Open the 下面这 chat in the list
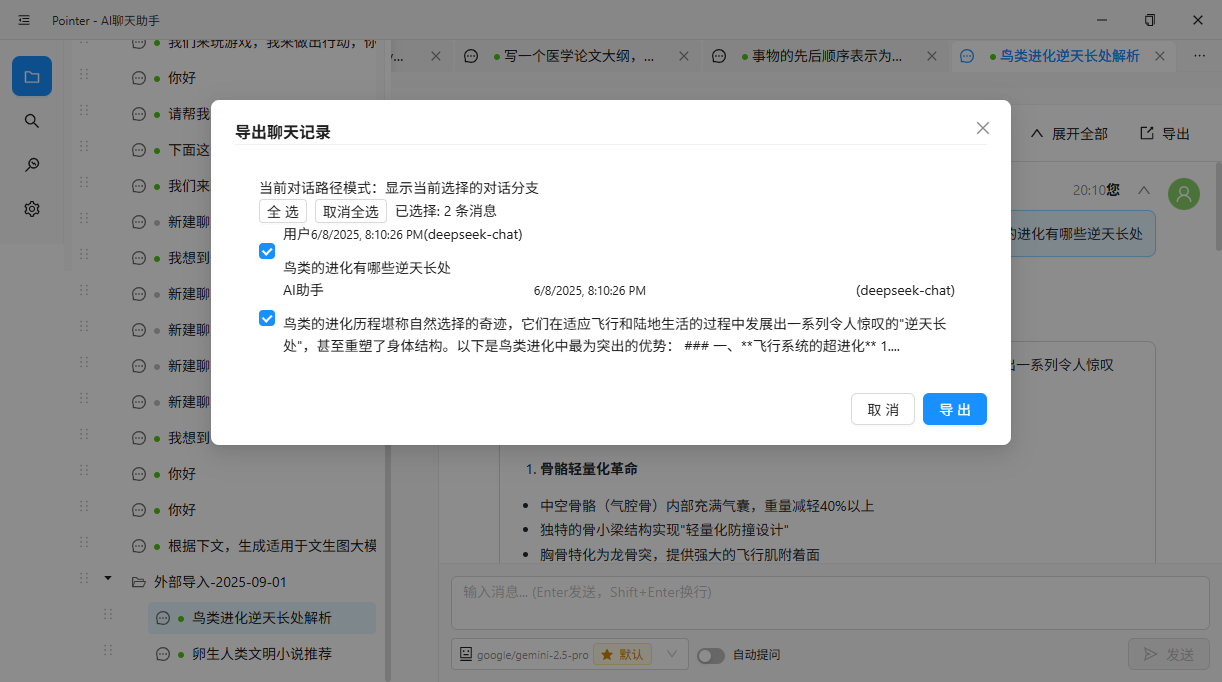Viewport: 1222px width, 682px height. pos(189,150)
